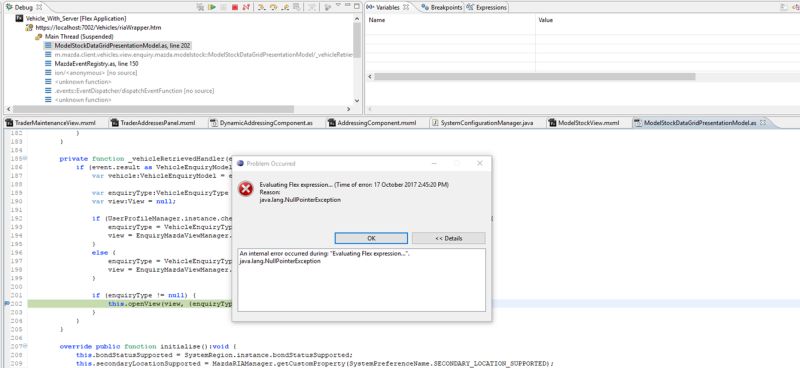Click the Name column header in Variables
This screenshot has height=368, width=800.
click(377, 20)
